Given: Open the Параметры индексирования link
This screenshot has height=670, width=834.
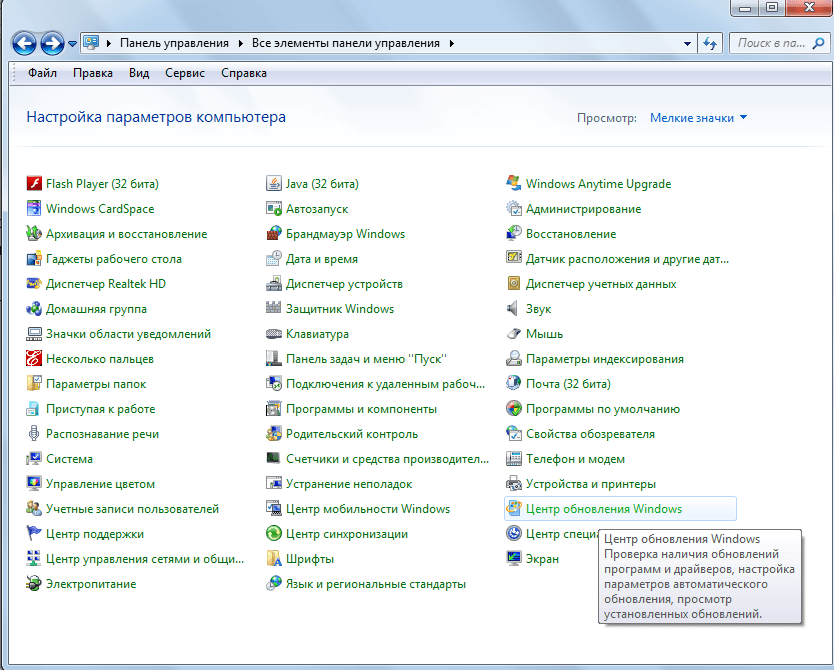Looking at the screenshot, I should pos(605,359).
